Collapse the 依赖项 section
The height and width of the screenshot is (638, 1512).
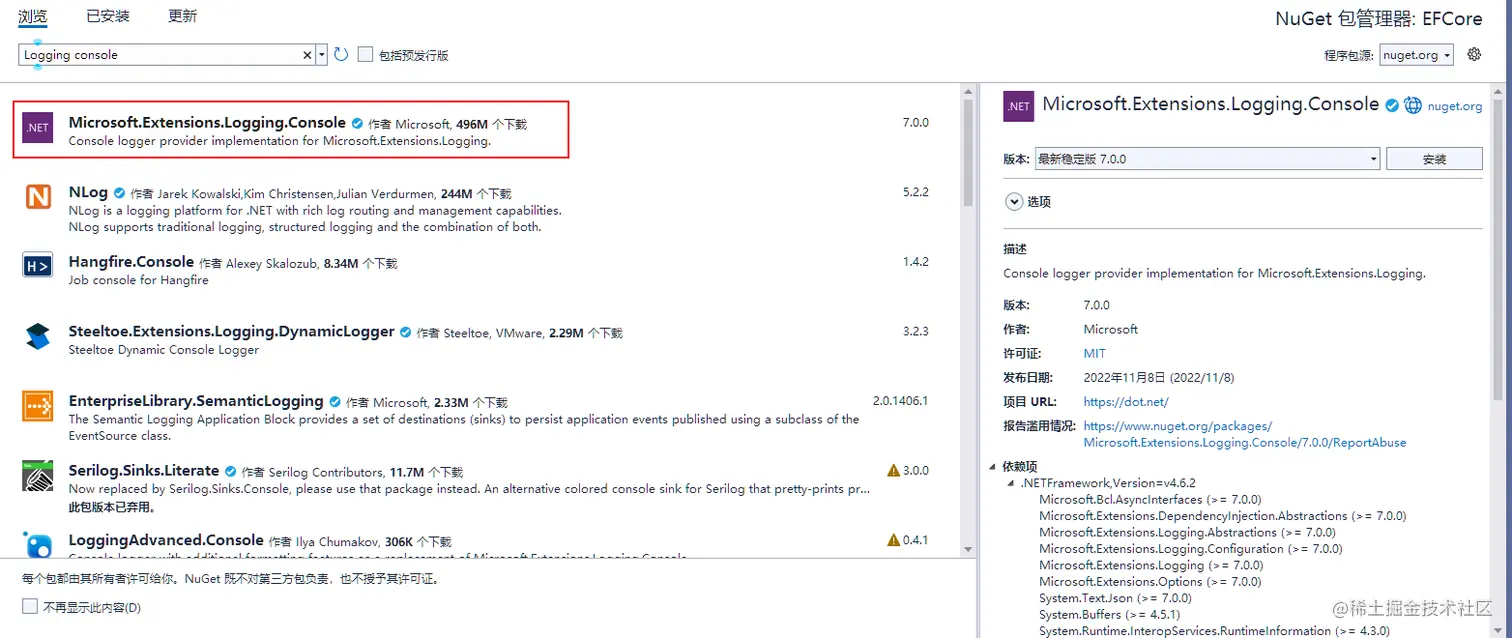coord(993,467)
